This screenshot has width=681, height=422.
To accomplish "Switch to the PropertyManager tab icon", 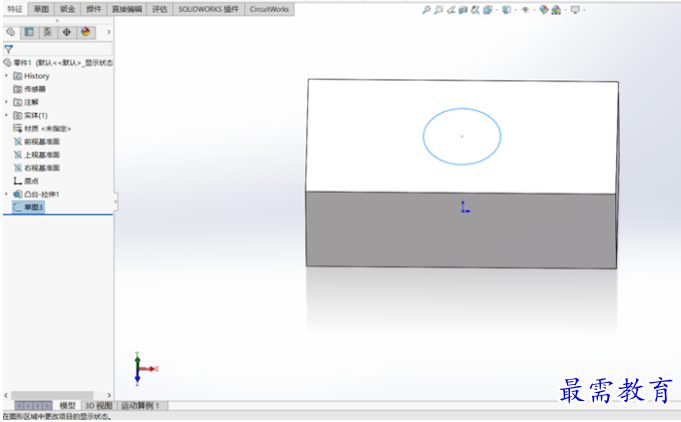I will (29, 32).
